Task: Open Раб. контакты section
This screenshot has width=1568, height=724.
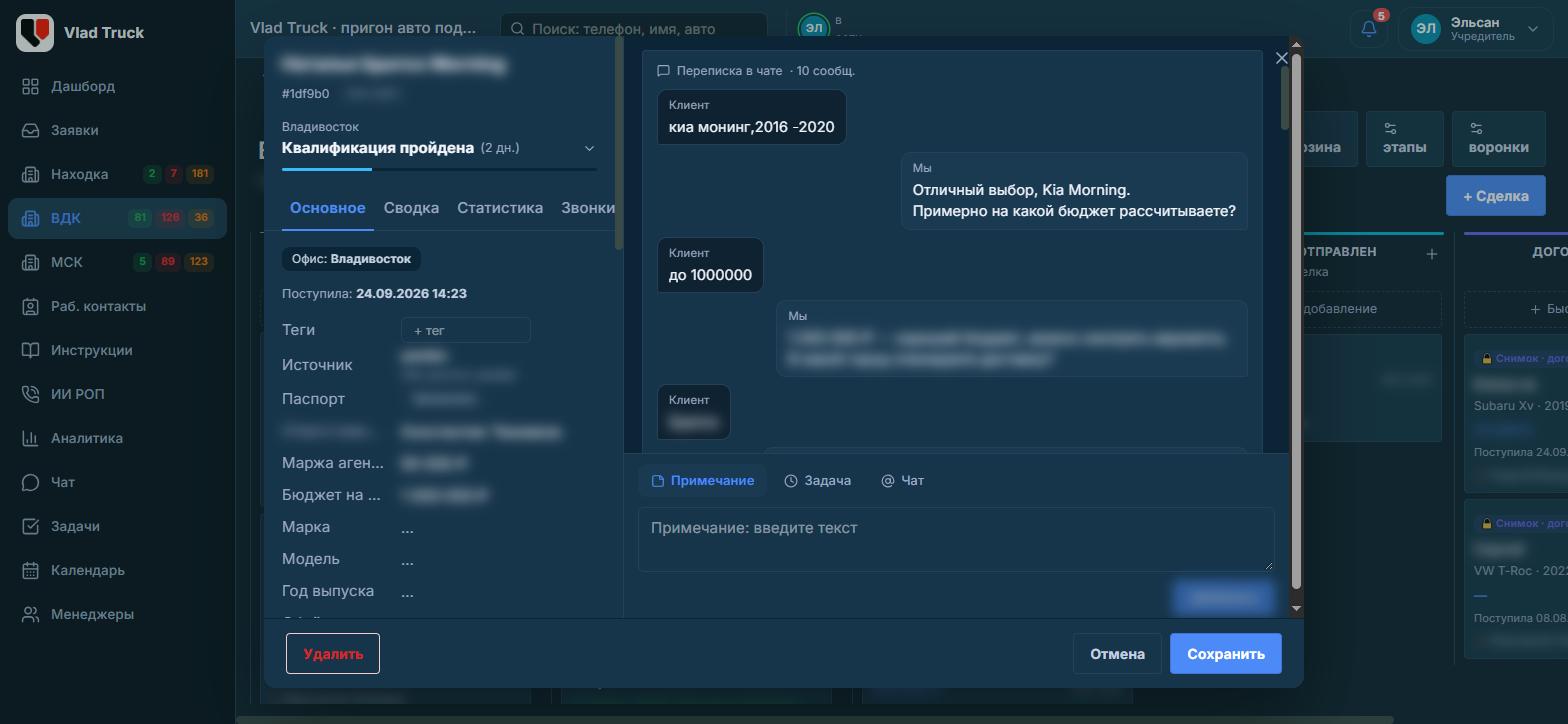Action: point(117,306)
